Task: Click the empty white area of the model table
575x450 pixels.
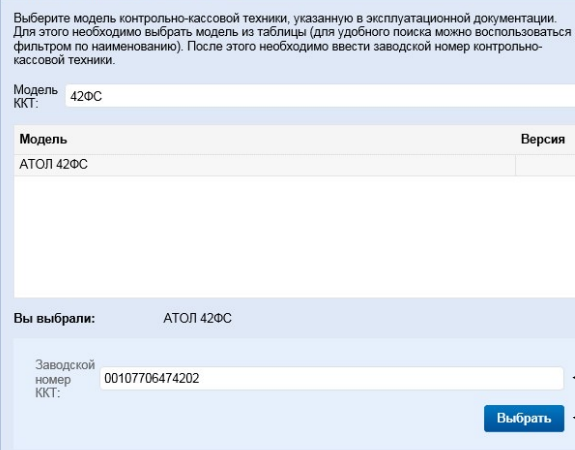Action: 294,237
